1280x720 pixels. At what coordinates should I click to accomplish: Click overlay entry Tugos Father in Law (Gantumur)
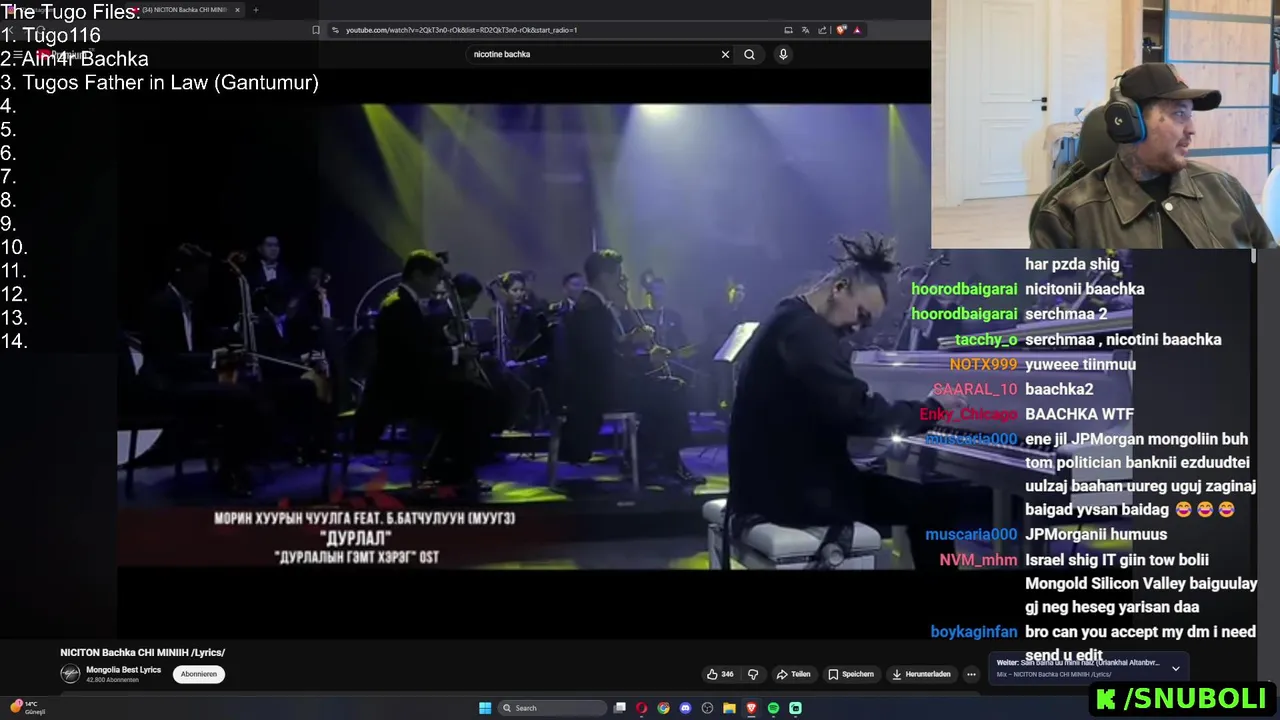click(x=170, y=83)
